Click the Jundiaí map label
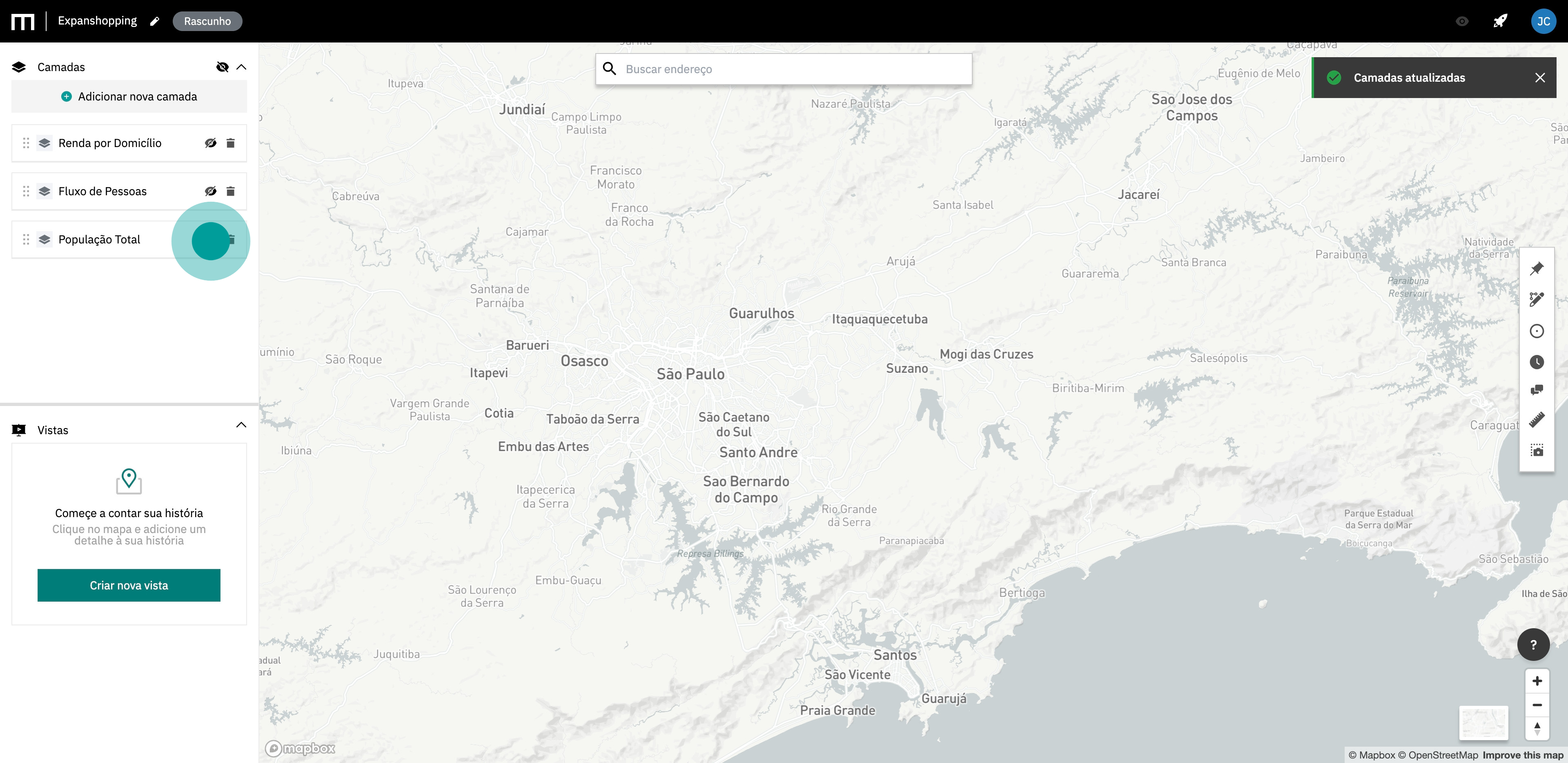 522,109
